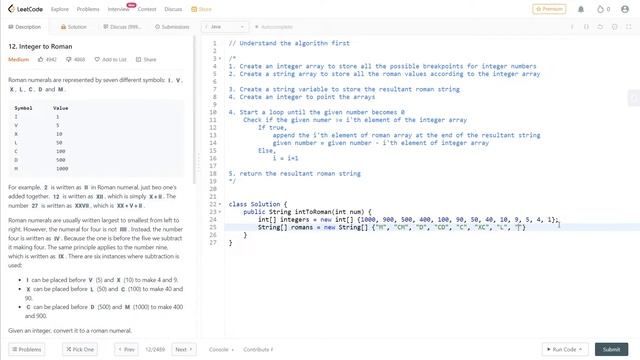640x360 pixels.
Task: Click the Medium difficulty label
Action: point(19,60)
